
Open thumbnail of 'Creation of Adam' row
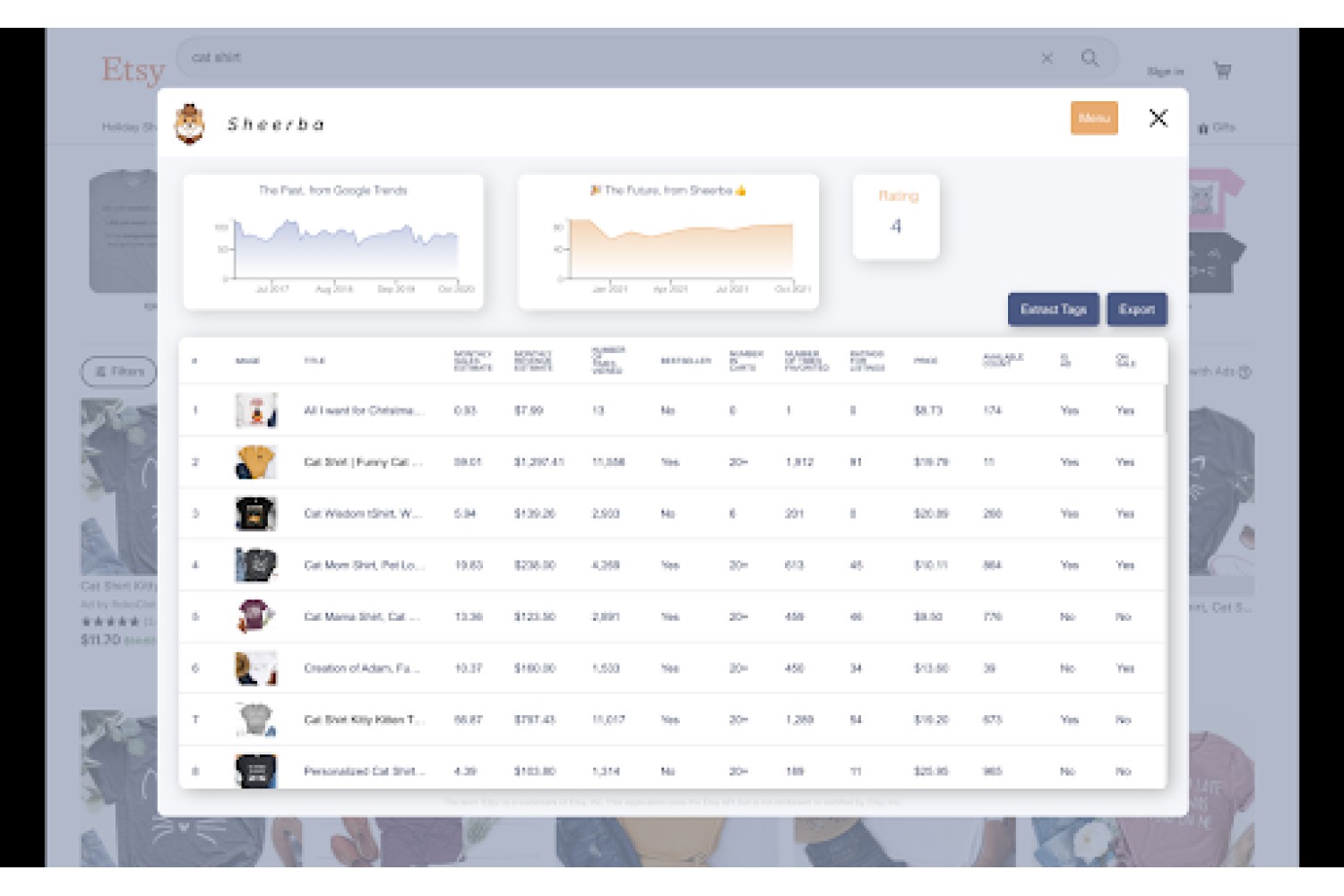256,668
